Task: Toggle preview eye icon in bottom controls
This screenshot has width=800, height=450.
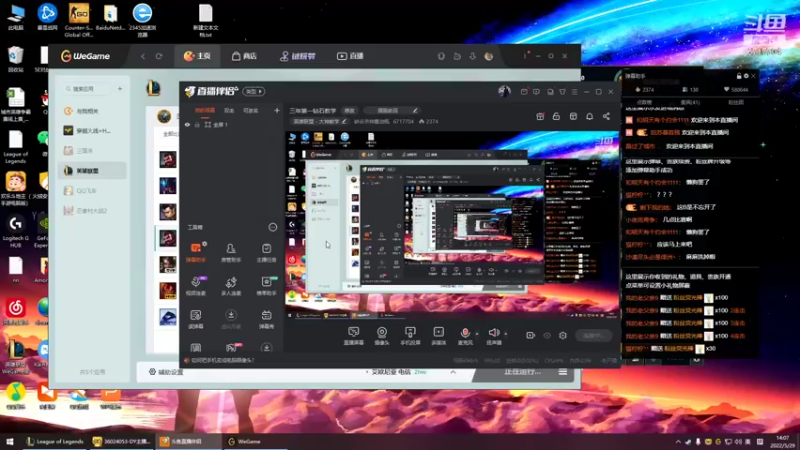Action: [547, 336]
